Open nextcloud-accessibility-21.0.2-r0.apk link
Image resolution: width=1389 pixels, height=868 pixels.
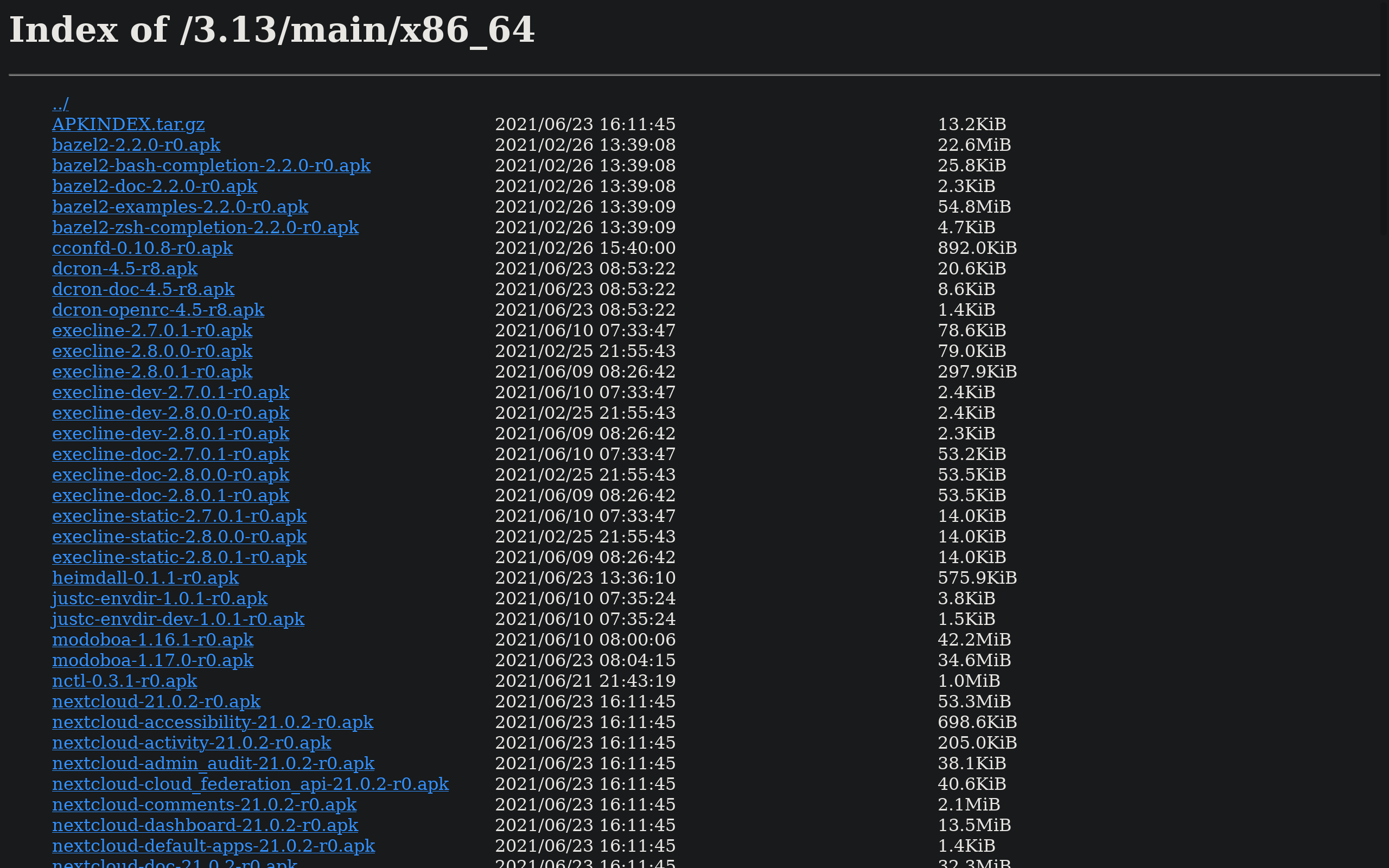click(x=212, y=722)
